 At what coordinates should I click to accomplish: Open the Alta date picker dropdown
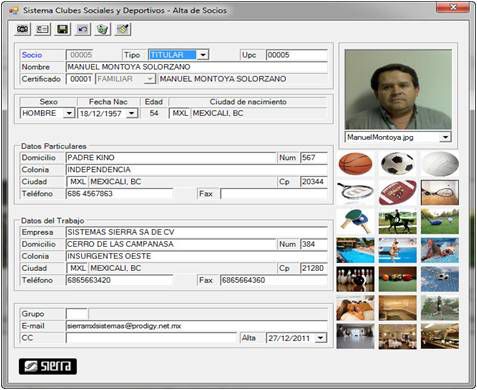click(x=320, y=338)
